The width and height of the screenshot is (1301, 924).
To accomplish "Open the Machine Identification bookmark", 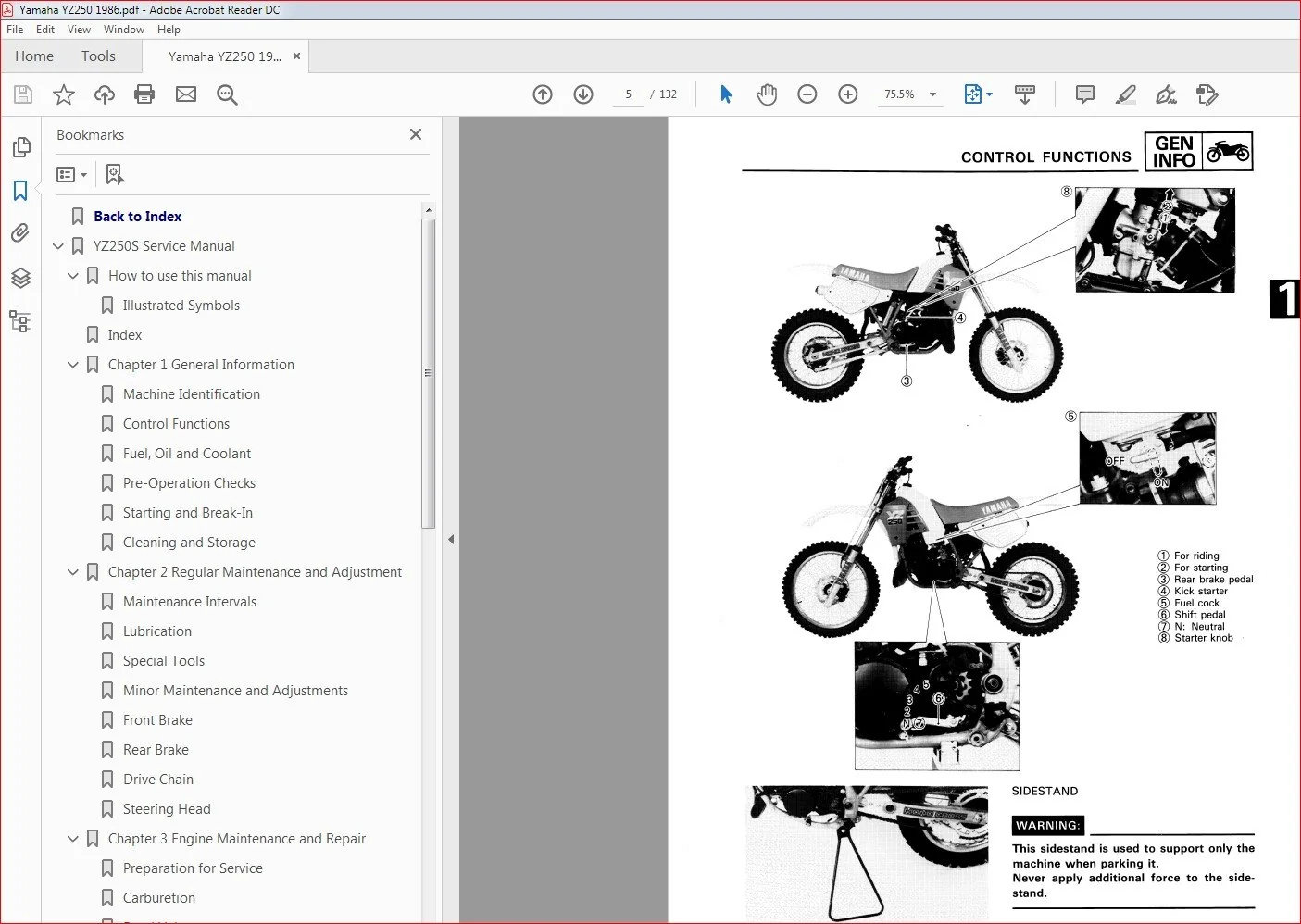I will (x=192, y=394).
